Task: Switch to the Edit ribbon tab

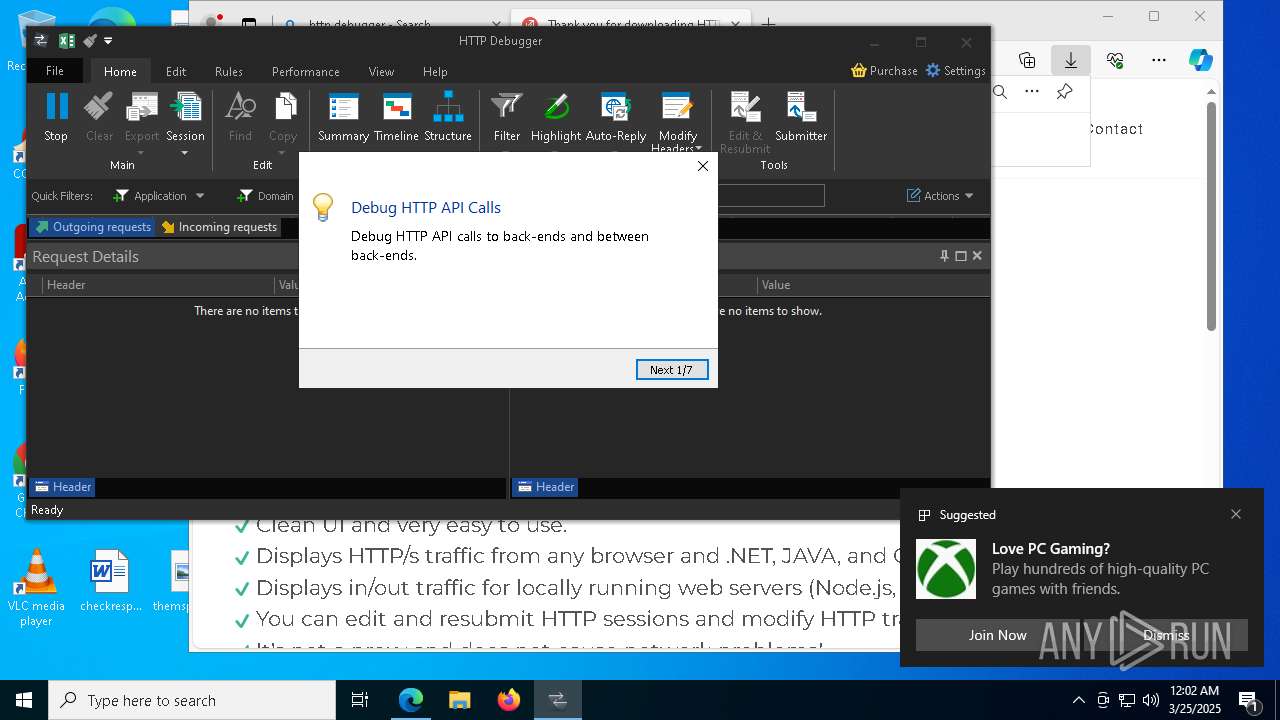Action: coord(176,71)
